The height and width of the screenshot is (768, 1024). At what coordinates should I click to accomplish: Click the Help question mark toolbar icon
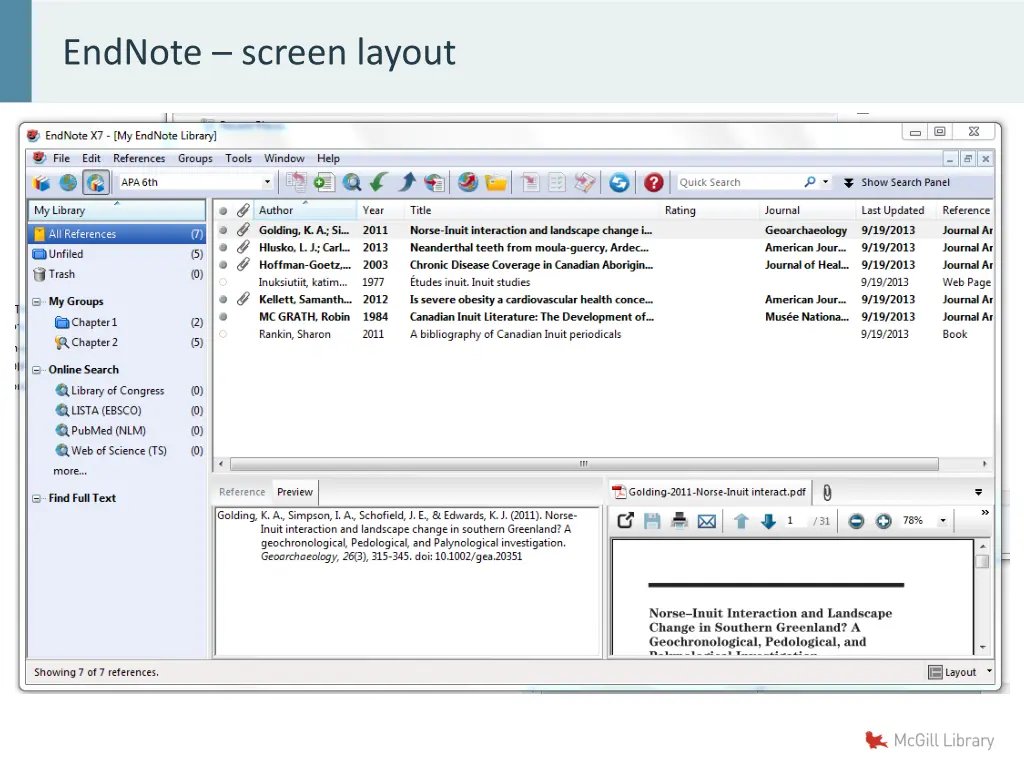(653, 183)
